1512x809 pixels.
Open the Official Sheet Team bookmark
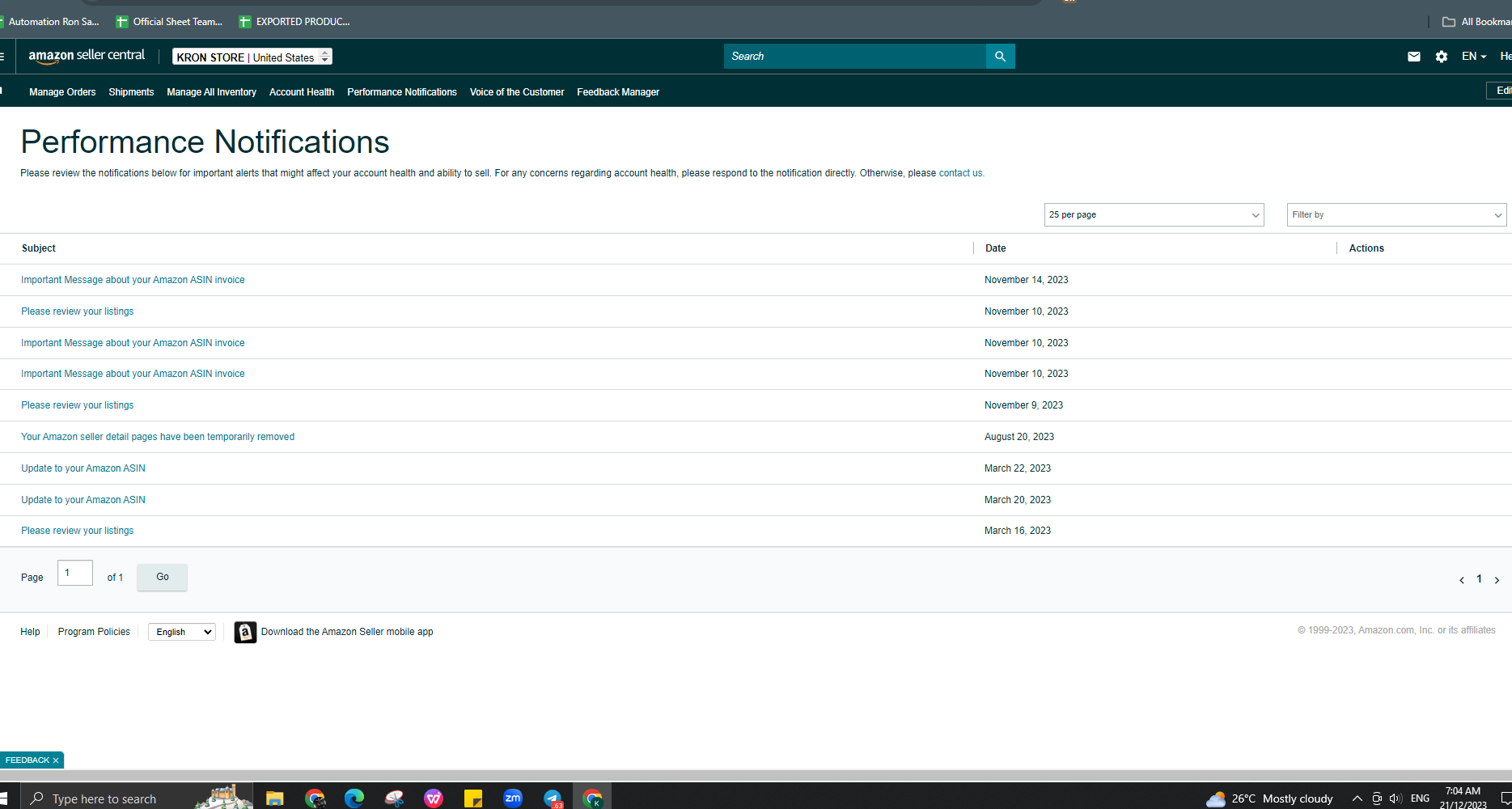pyautogui.click(x=169, y=22)
